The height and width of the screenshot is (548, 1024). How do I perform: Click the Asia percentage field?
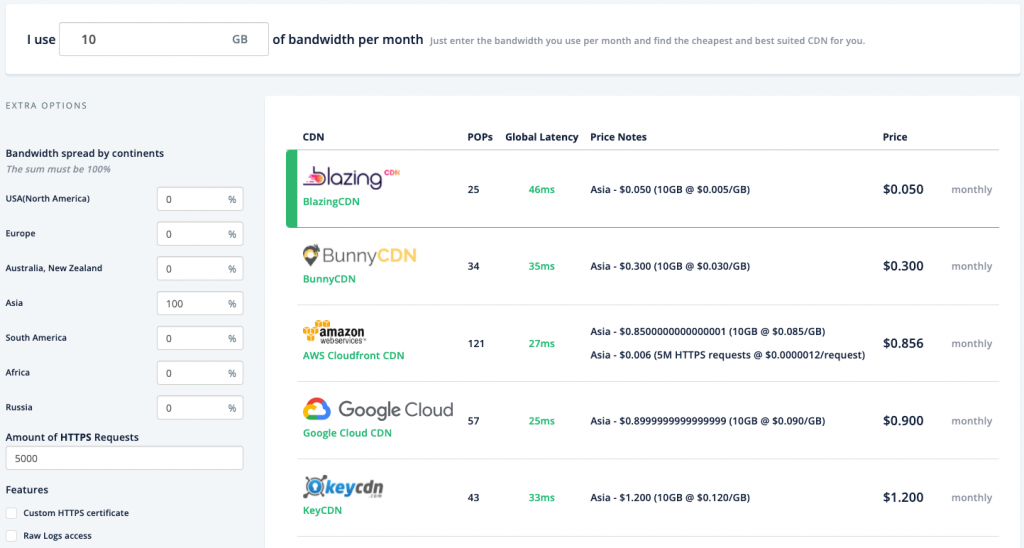200,304
